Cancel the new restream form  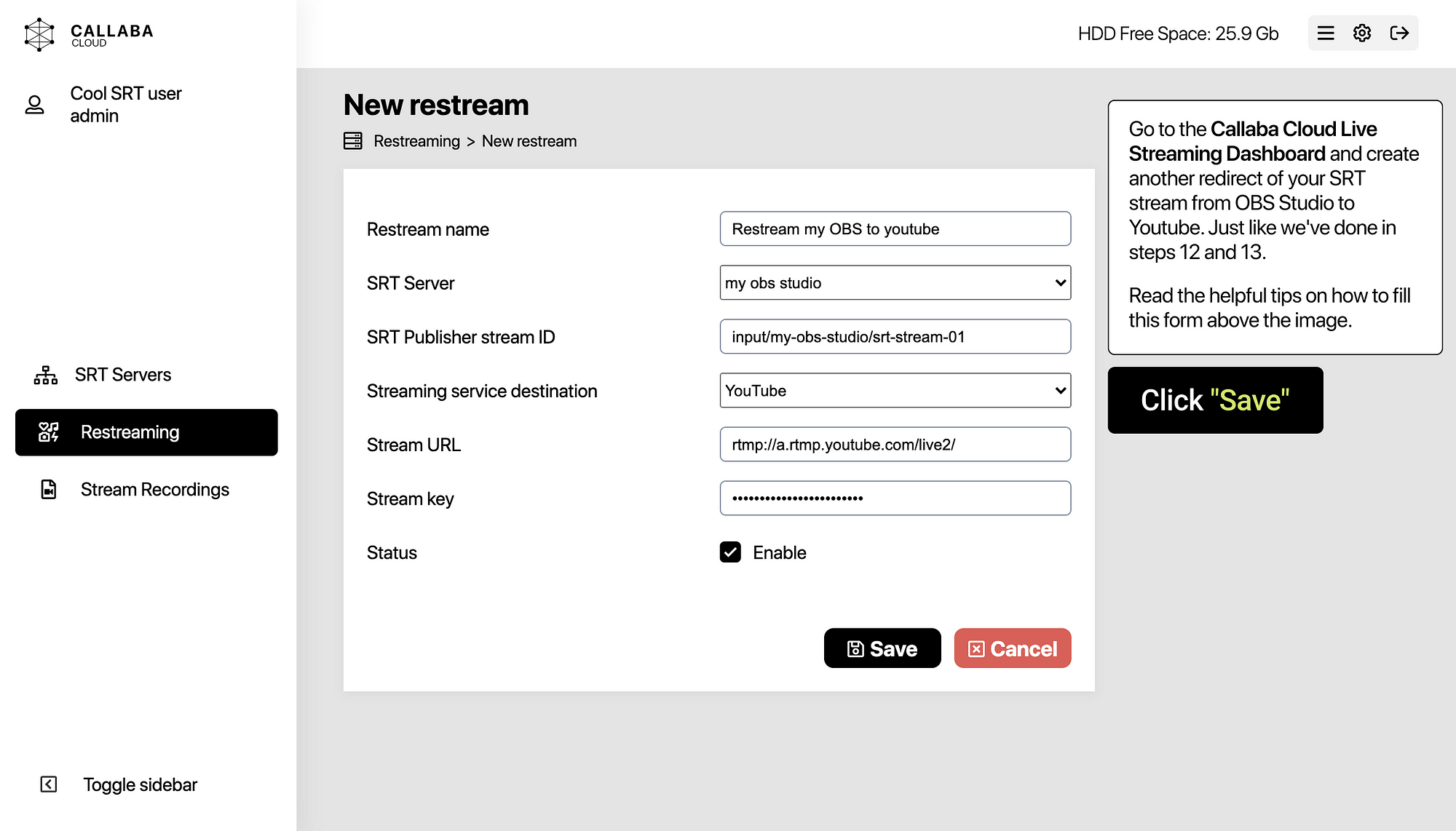(x=1013, y=648)
